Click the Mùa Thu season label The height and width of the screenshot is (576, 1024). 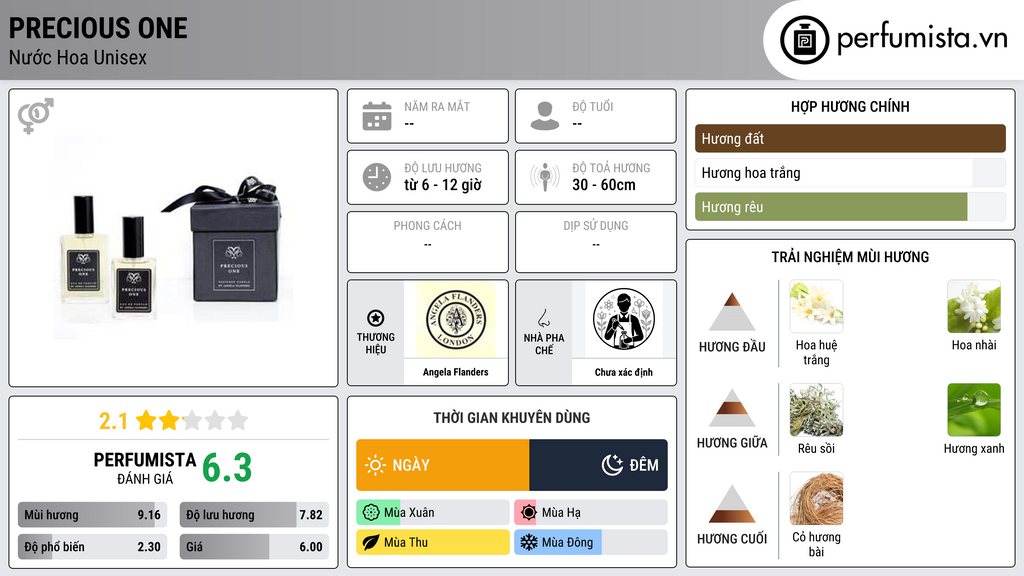pyautogui.click(x=406, y=542)
